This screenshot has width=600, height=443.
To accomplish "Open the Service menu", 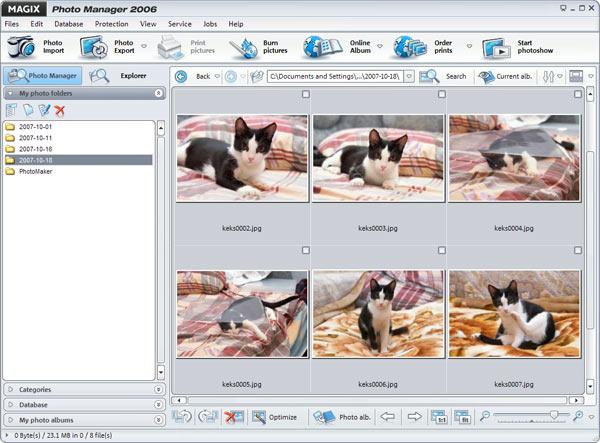I will coord(179,24).
